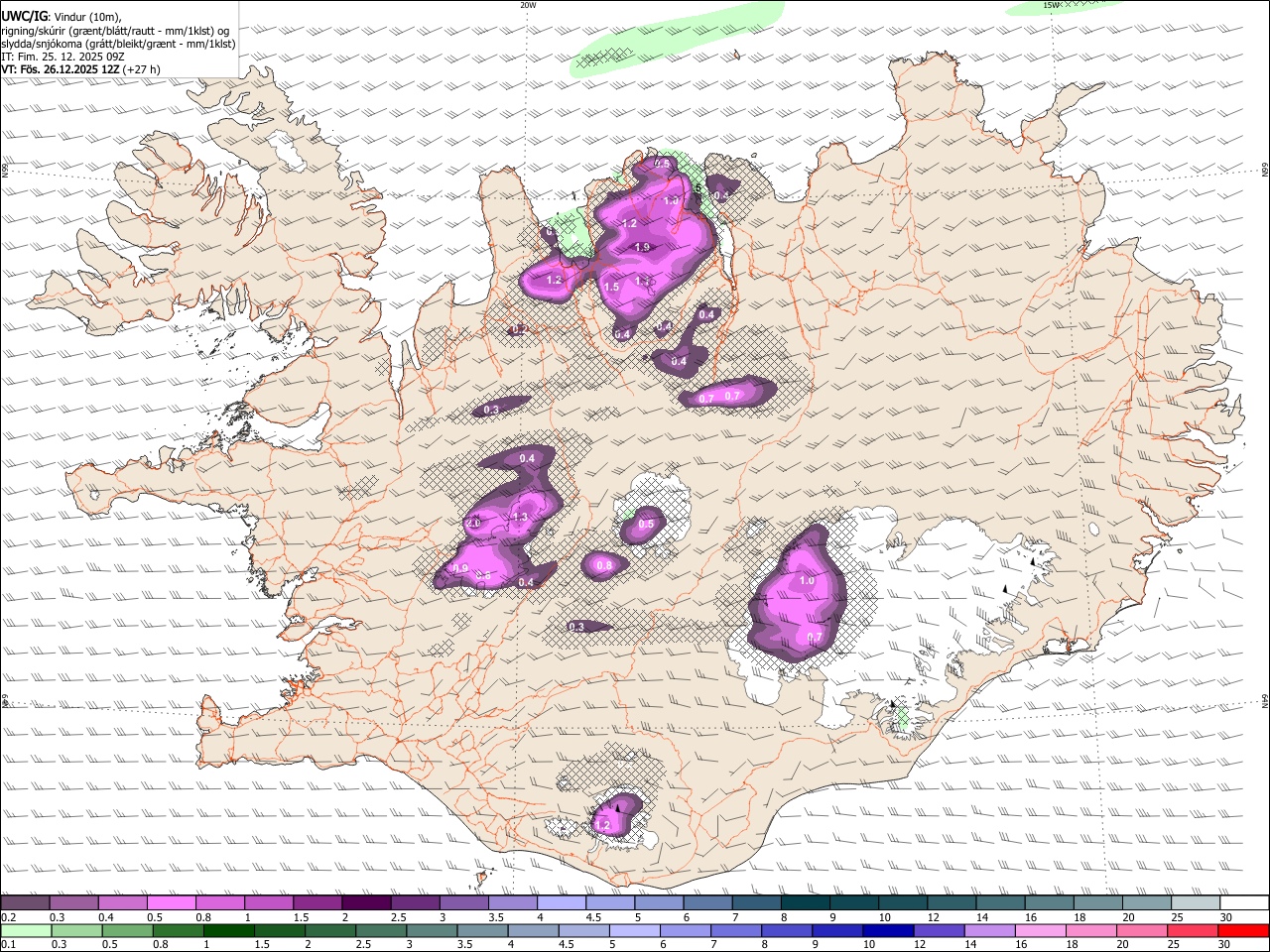Select the pale grey 25 swatch in top legend row
This screenshot has width=1270, height=952.
coord(1195,902)
